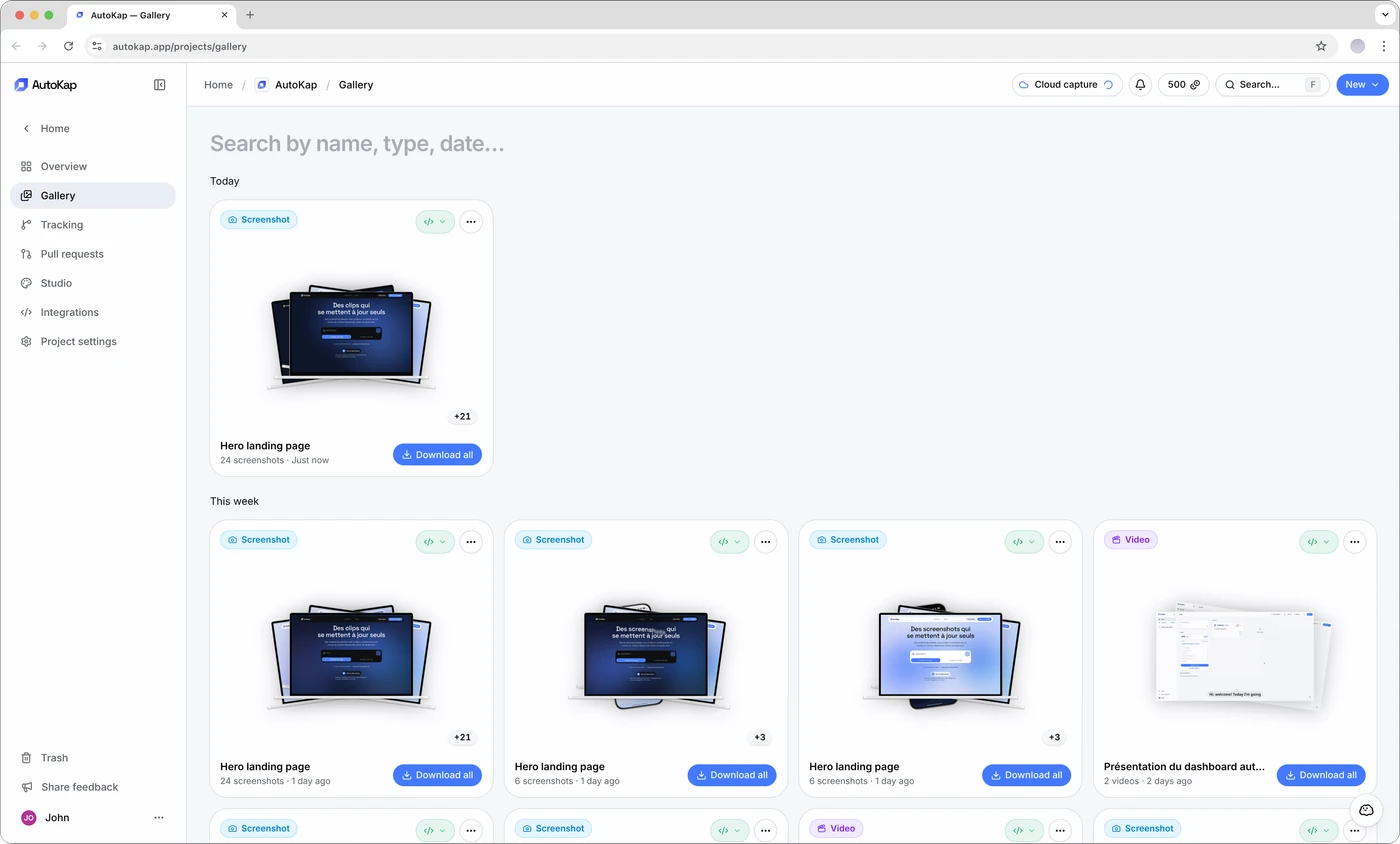Click the Home breadcrumb link
Screen dimensions: 1400x844
click(x=218, y=85)
